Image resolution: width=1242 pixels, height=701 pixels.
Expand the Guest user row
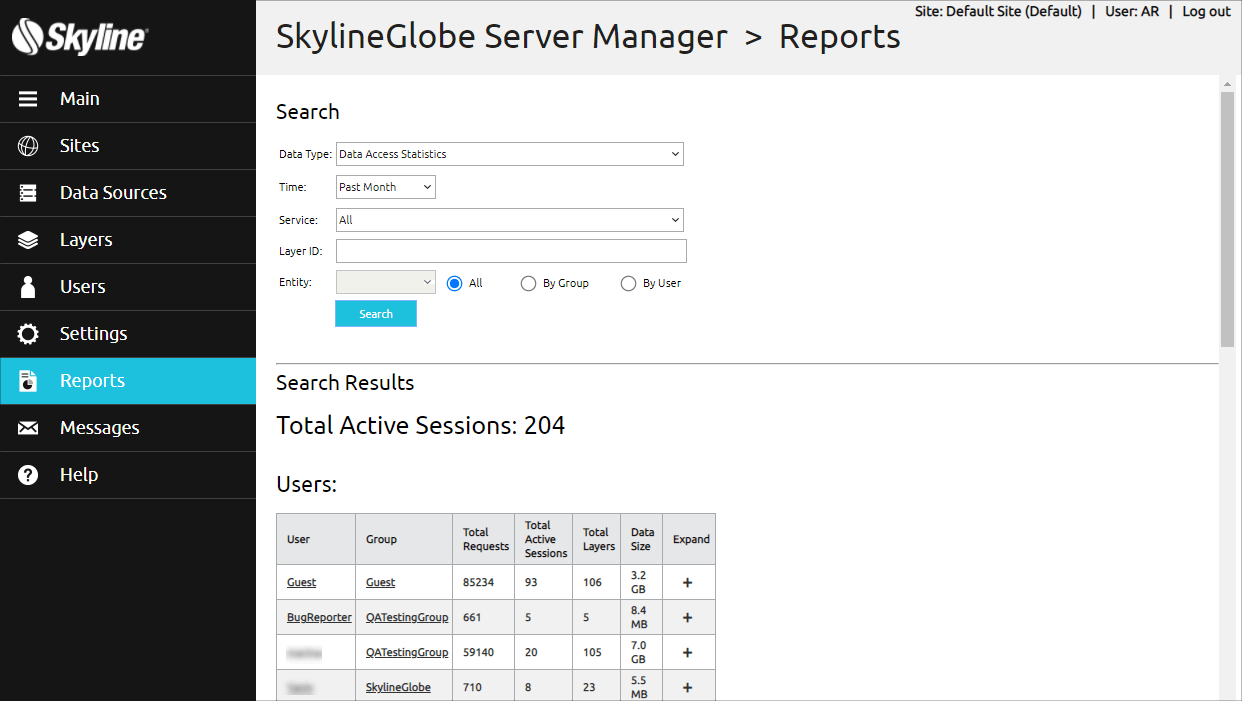[x=687, y=583]
